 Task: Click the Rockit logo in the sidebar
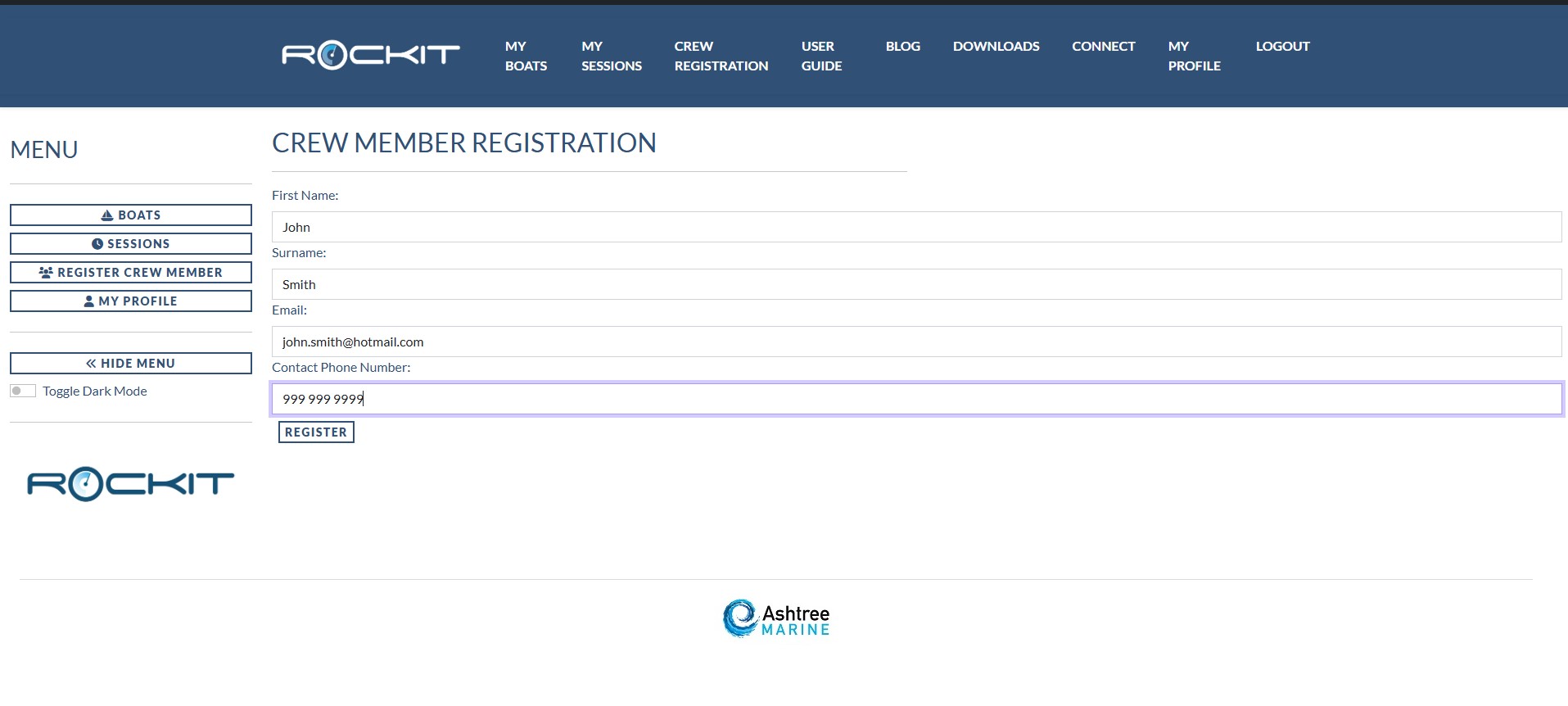[131, 484]
